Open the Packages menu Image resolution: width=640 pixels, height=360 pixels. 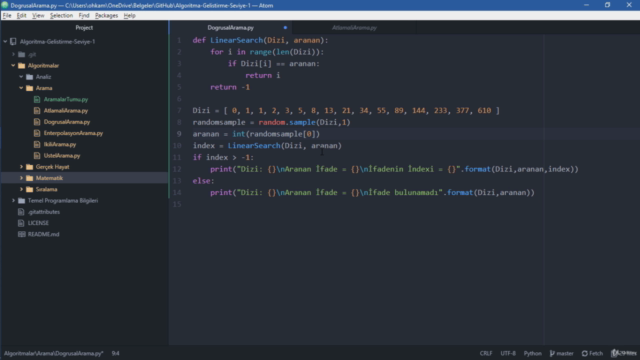point(106,16)
